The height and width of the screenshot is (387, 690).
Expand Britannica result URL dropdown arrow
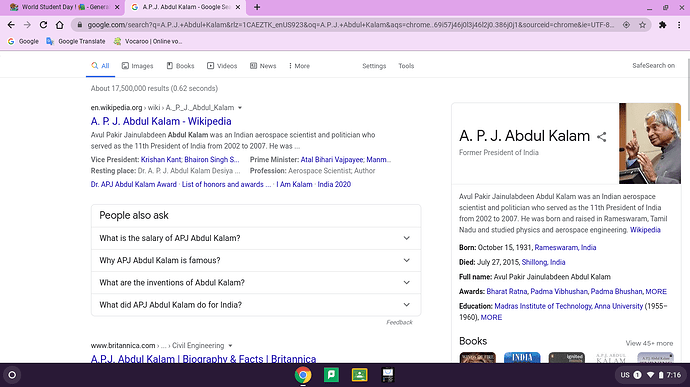pos(230,346)
